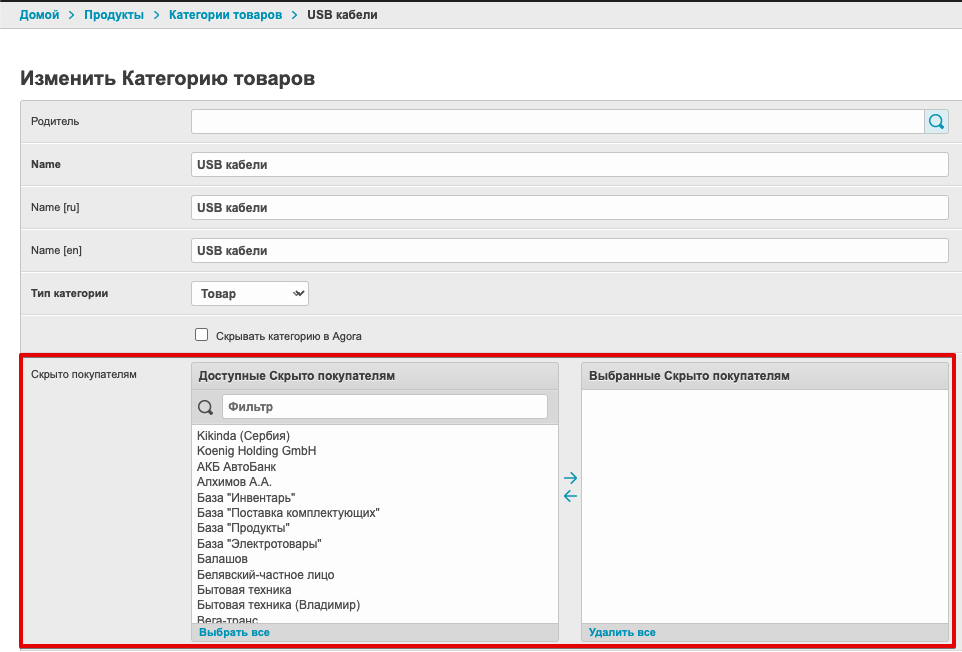
Task: Focus the Фильтр search input
Action: [384, 407]
